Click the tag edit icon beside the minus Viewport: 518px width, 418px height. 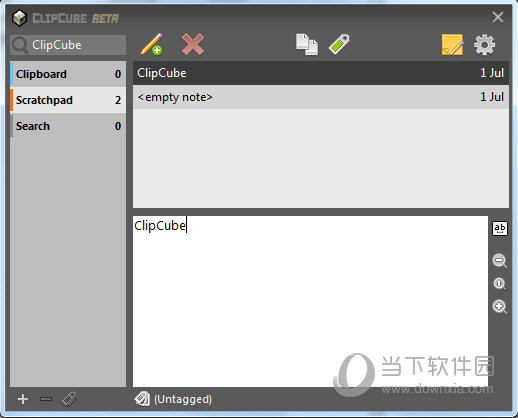click(x=69, y=399)
